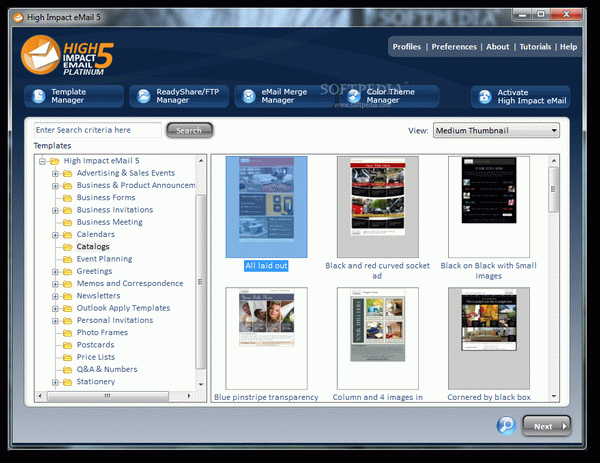Click the Search button

click(x=189, y=130)
